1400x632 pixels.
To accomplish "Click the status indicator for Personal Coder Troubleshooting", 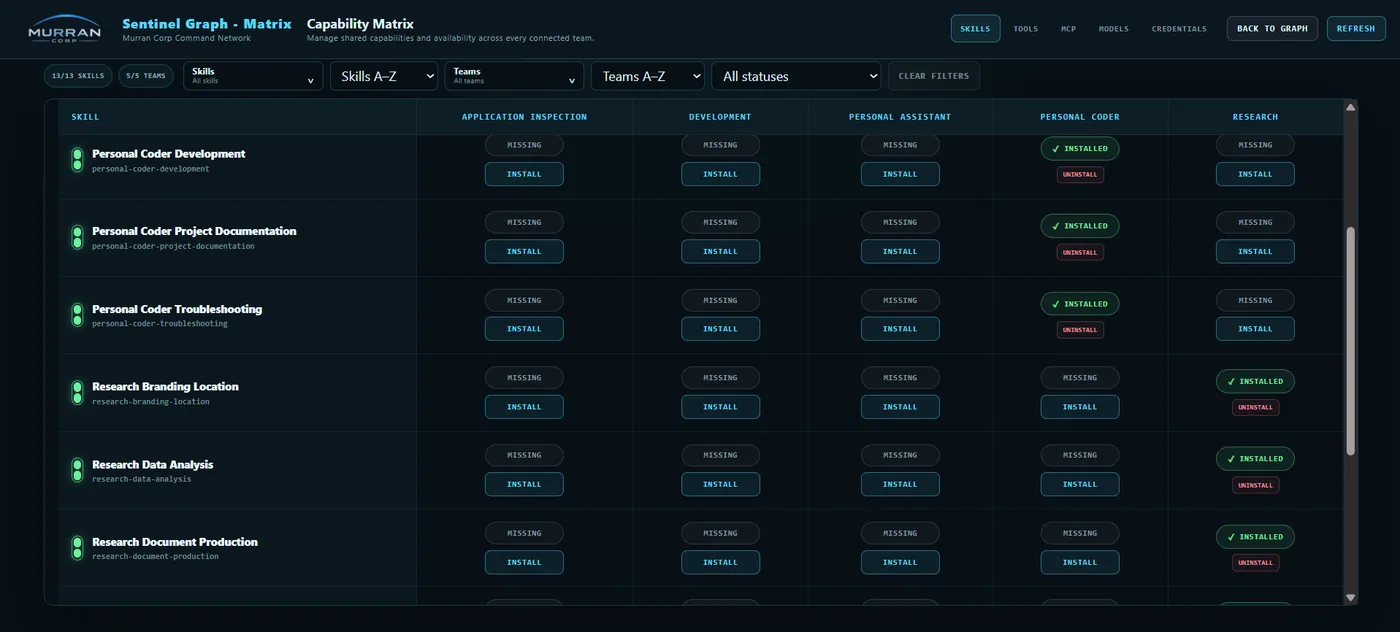I will [x=77, y=315].
